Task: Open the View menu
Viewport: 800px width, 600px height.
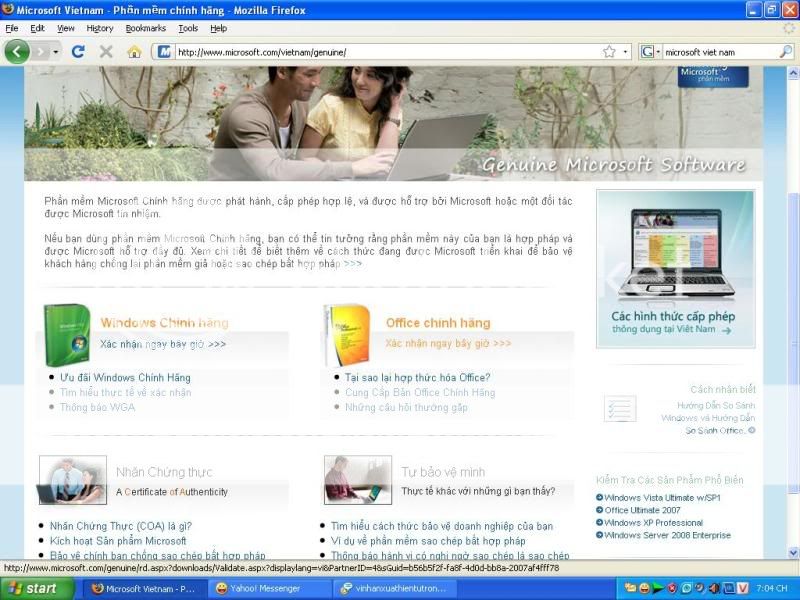Action: click(65, 29)
